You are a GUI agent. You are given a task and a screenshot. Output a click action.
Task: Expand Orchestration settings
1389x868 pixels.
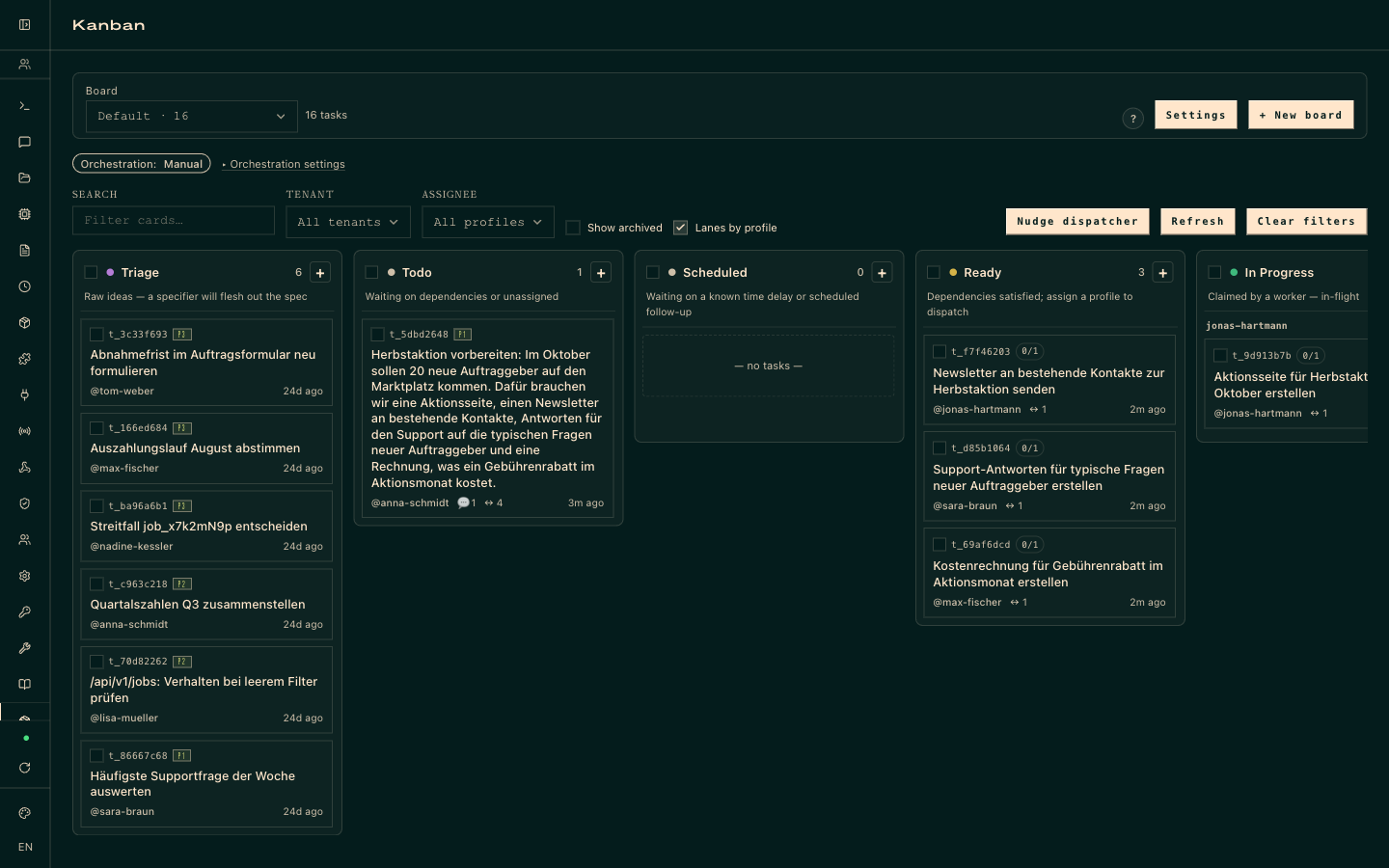tap(284, 165)
